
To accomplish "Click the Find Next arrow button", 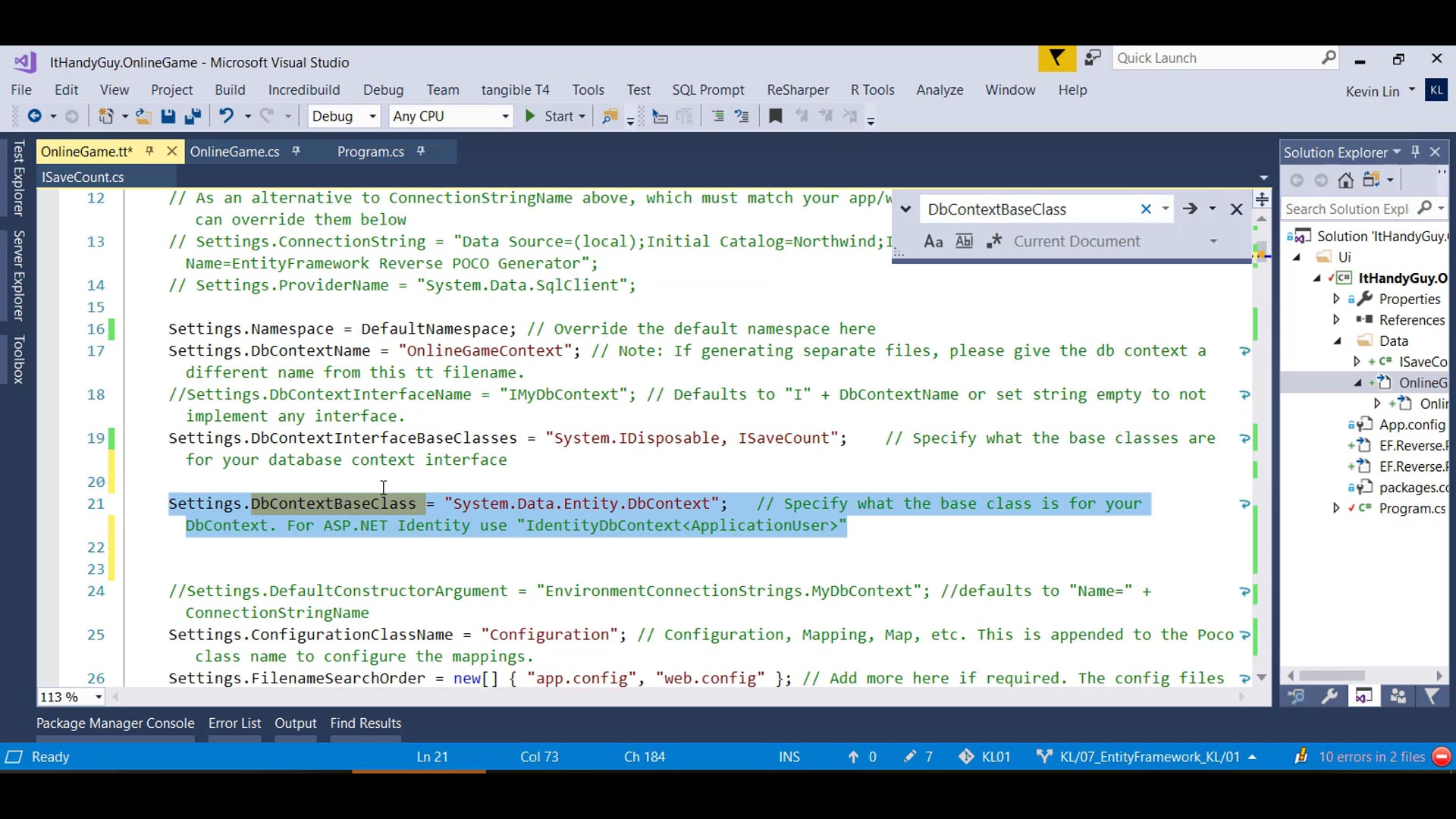I will coord(1191,209).
